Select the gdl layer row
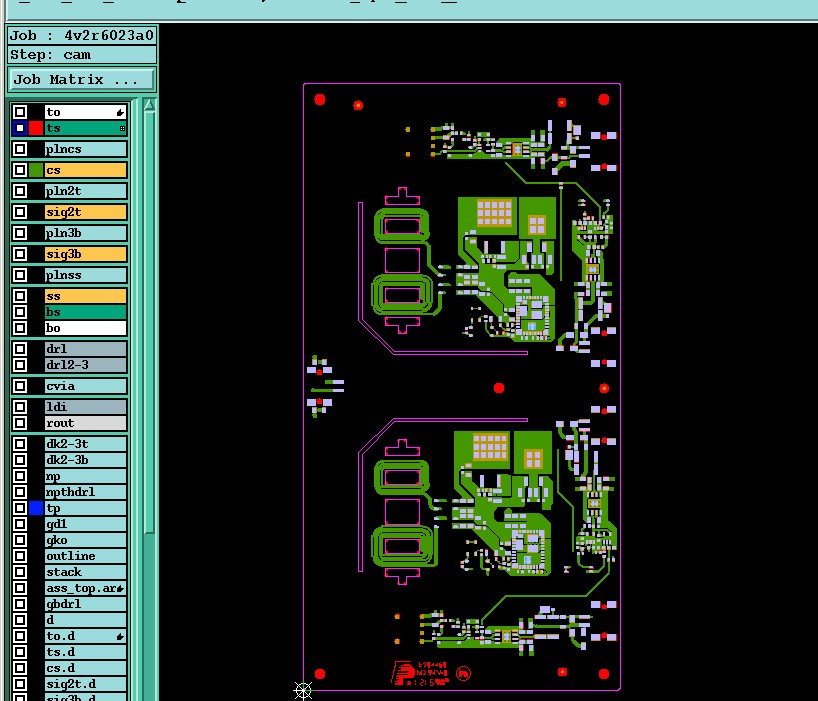818x701 pixels. [x=86, y=524]
